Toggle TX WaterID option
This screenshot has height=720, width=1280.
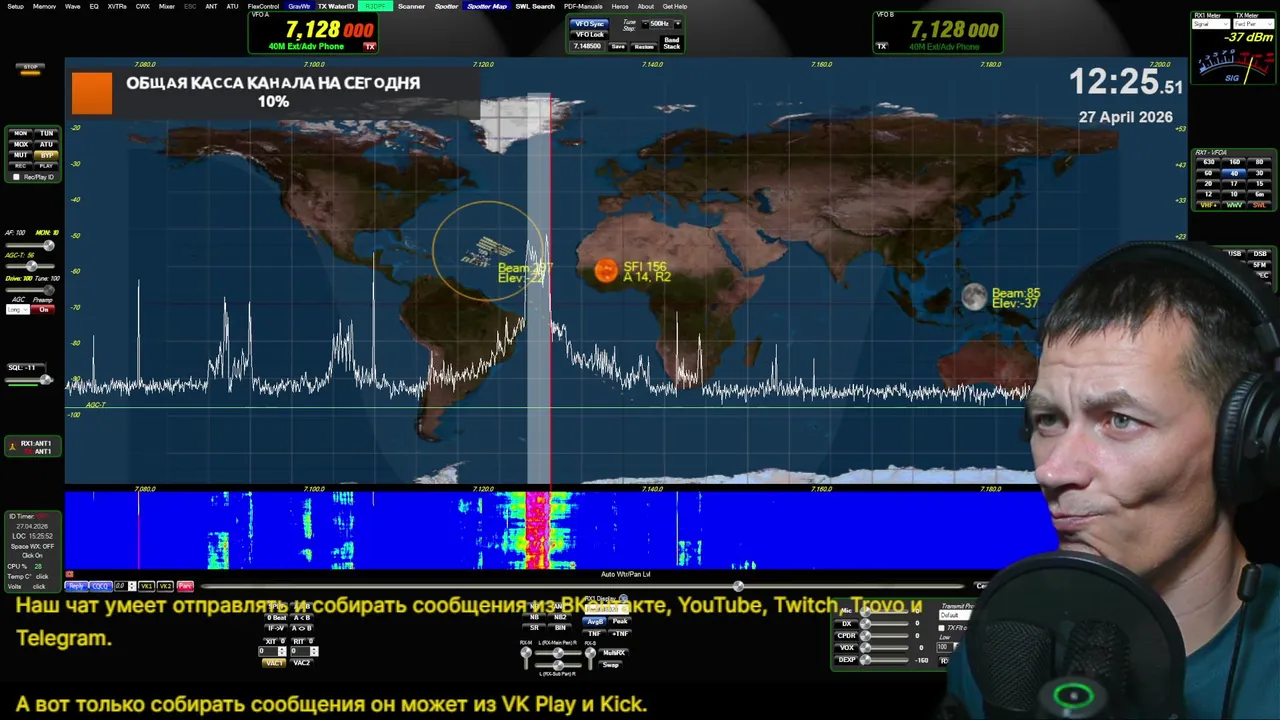click(x=336, y=6)
